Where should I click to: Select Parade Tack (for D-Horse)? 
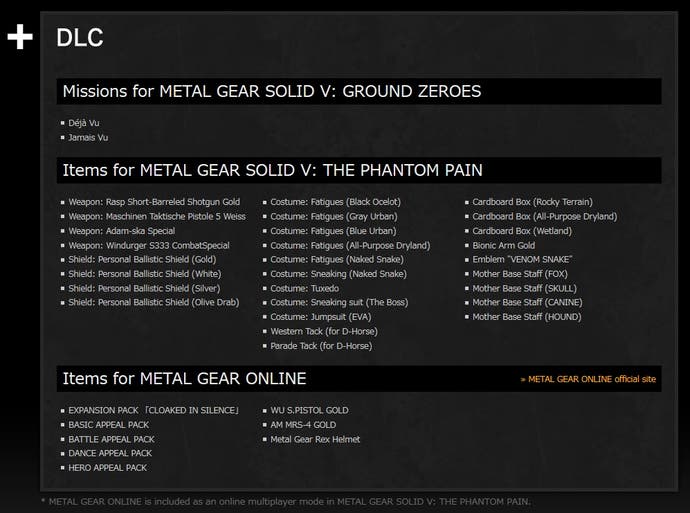coord(321,346)
